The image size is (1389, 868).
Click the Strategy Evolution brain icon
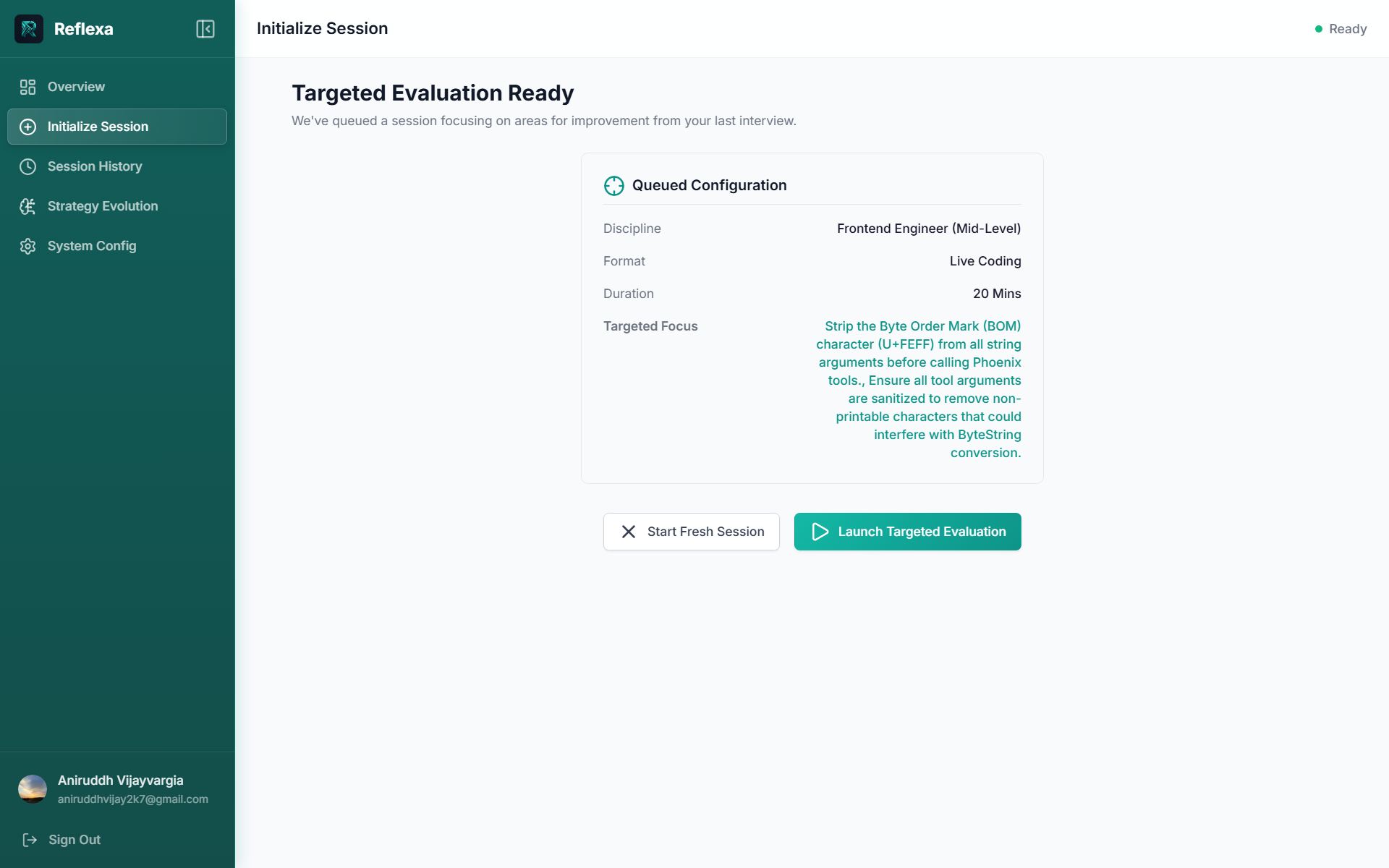pos(27,206)
